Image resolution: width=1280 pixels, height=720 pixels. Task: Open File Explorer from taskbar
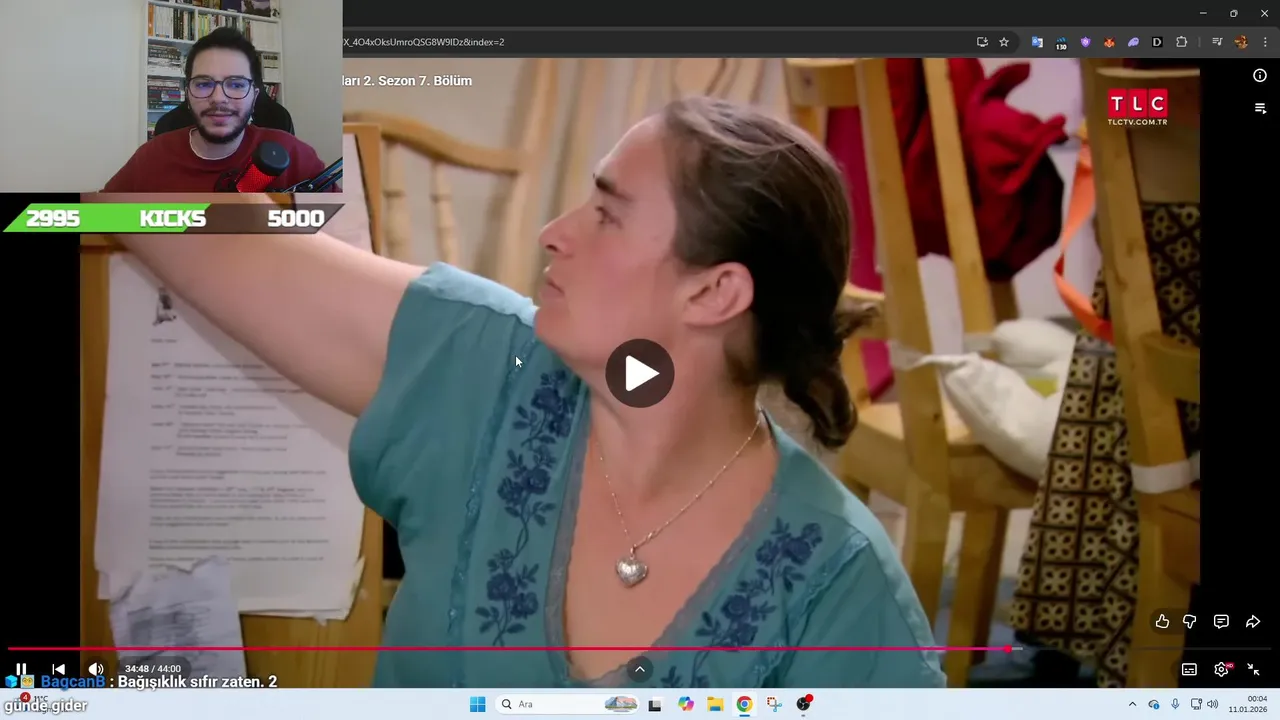point(715,704)
